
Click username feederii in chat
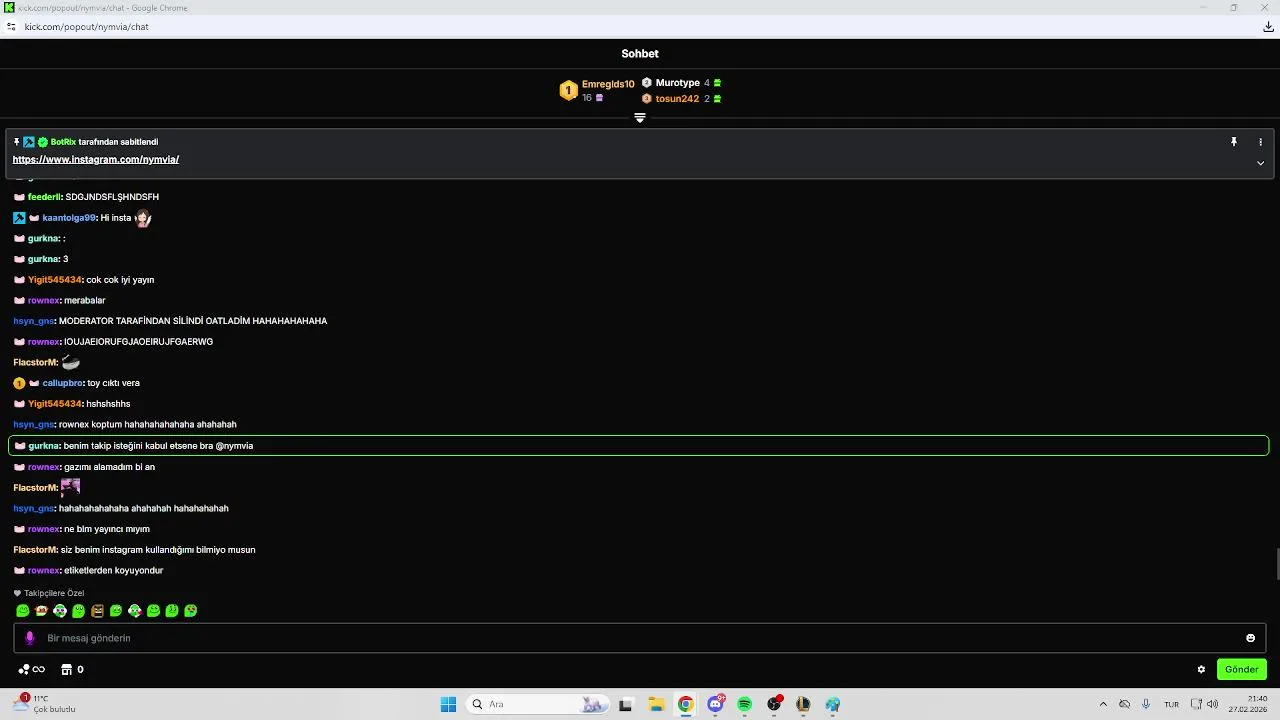(x=45, y=197)
